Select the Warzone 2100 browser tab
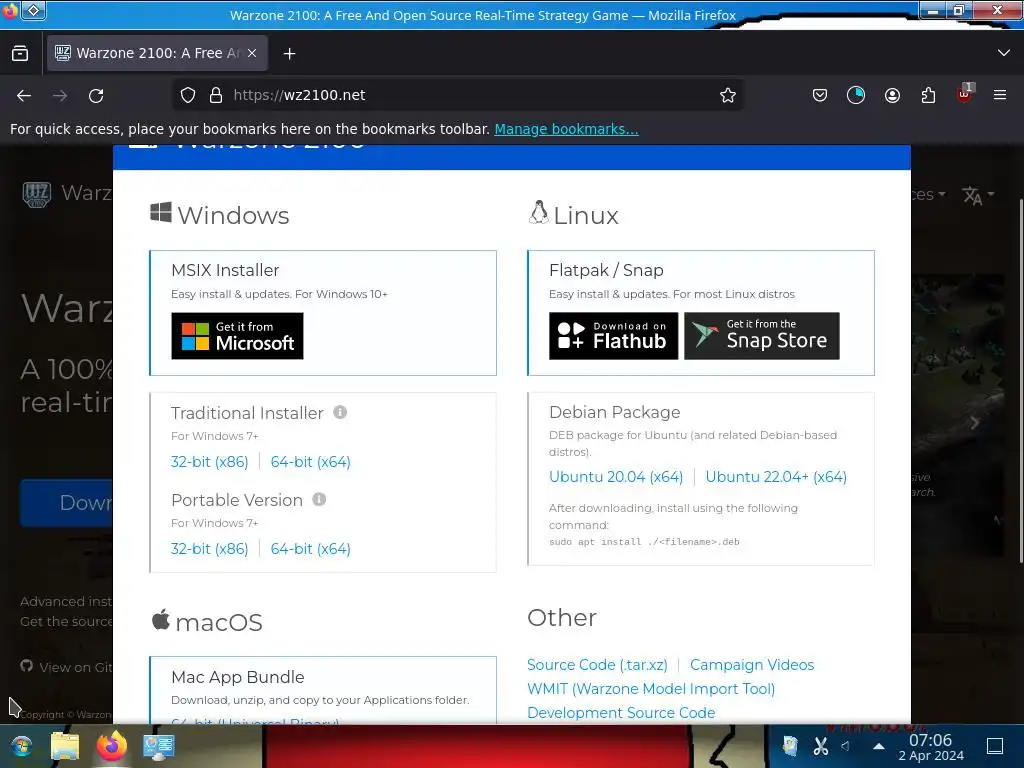 tap(157, 53)
